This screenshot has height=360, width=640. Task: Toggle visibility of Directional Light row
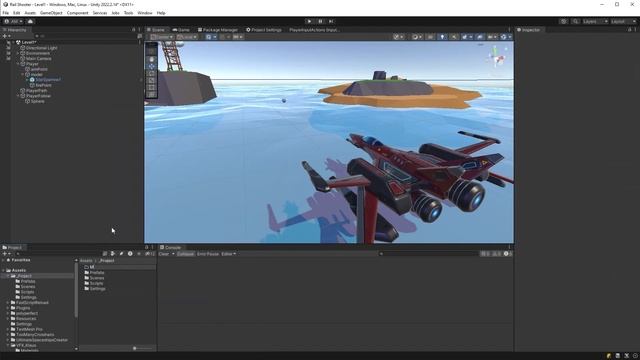[x=8, y=48]
